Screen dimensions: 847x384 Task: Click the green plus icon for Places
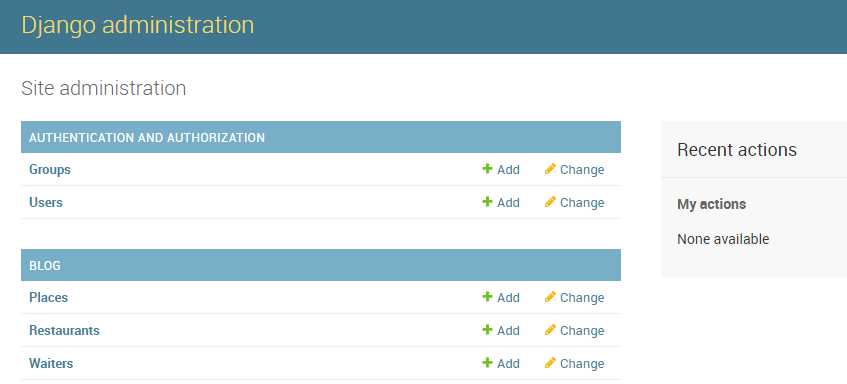[x=487, y=297]
